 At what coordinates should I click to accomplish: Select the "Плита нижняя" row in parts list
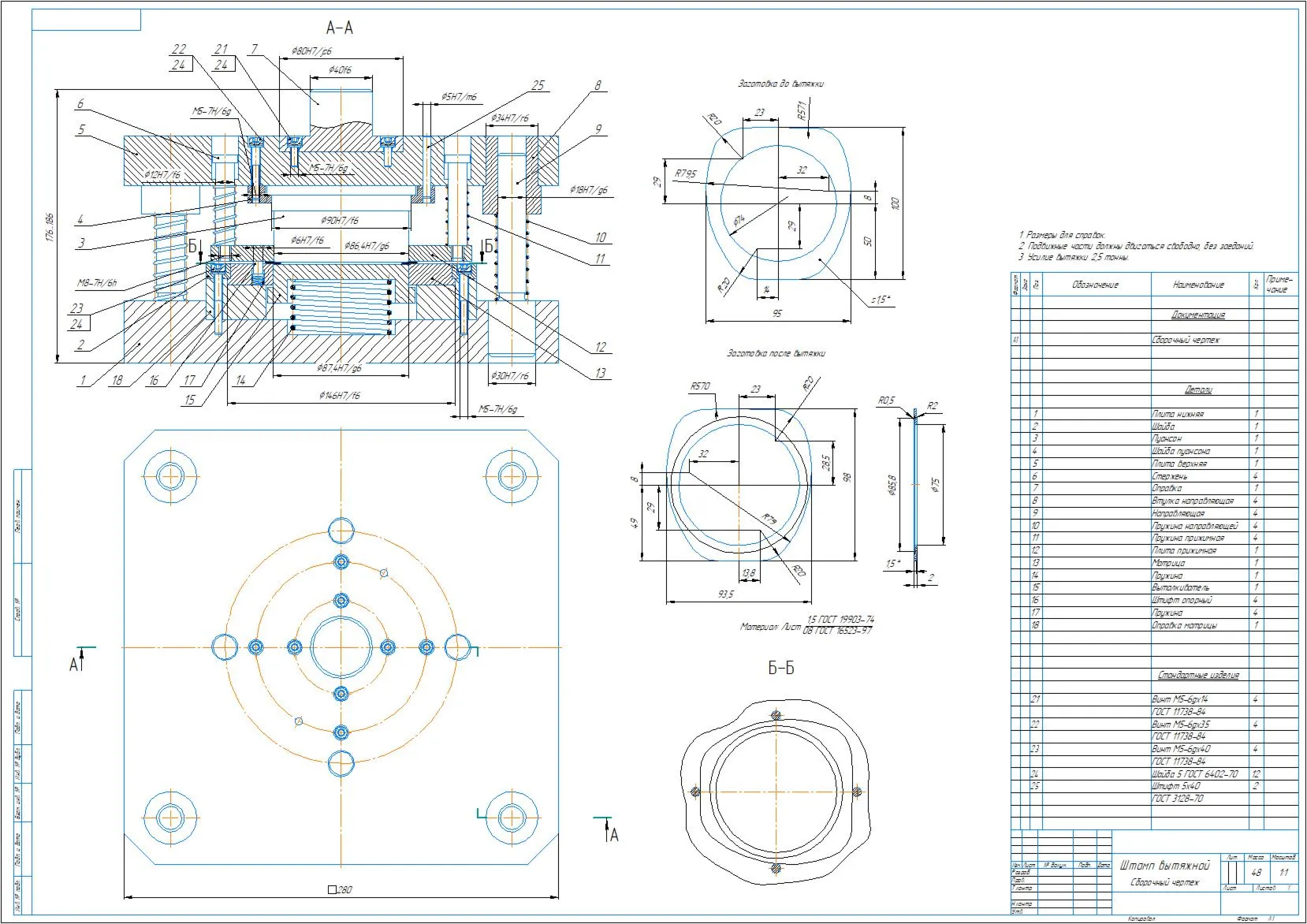coord(1154,414)
